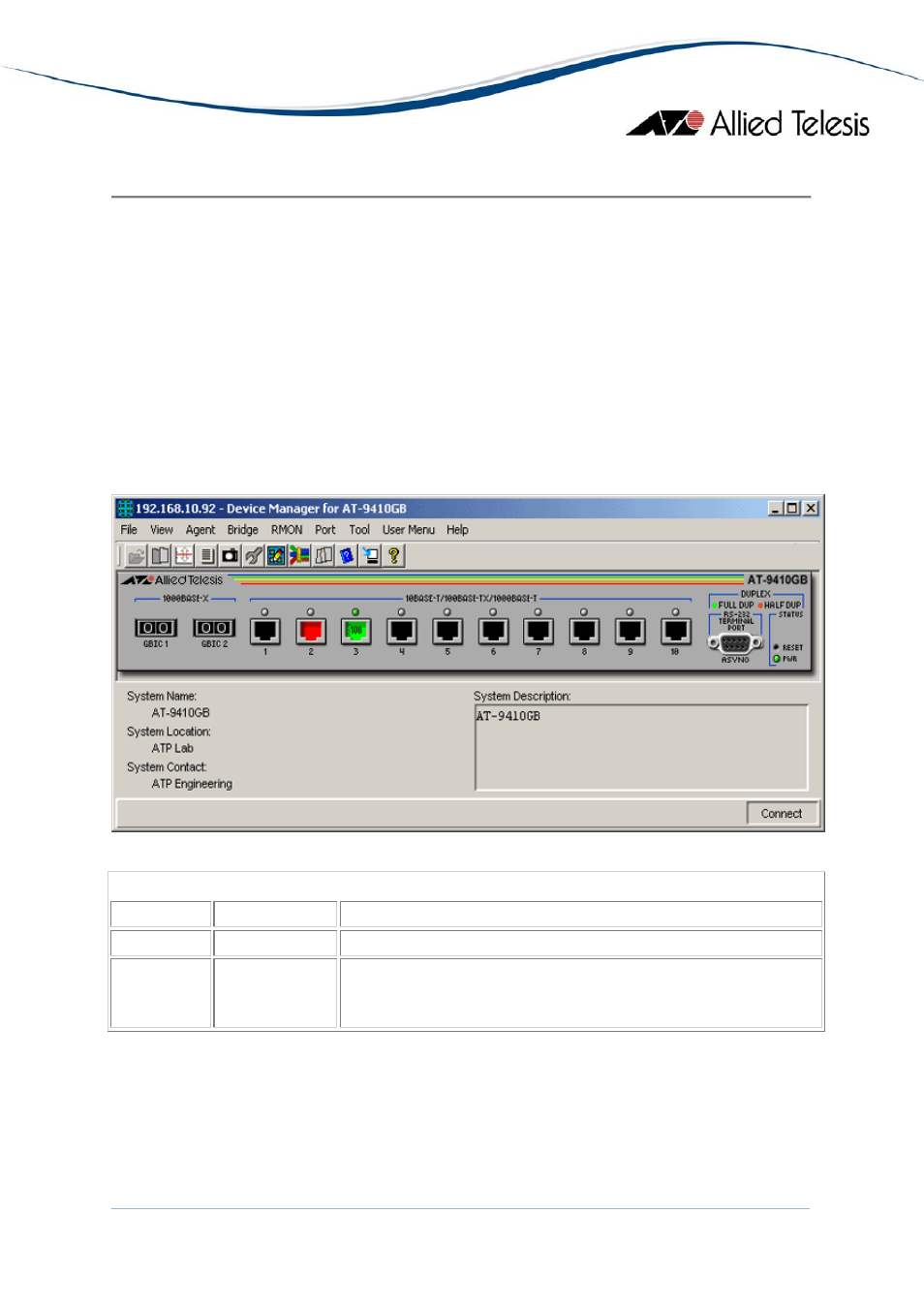Select port 1 on the switch panel
Screen dimensions: 924x1308
[264, 631]
